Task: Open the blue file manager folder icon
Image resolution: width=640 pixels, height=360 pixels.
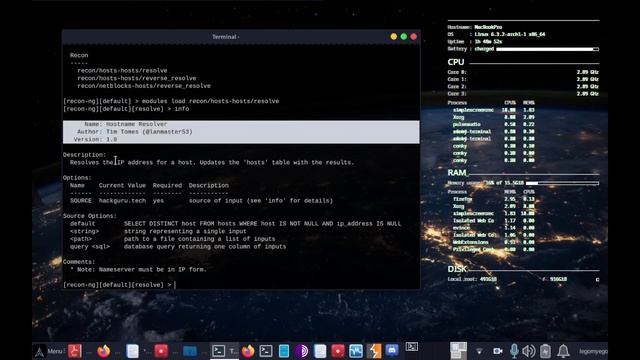Action: pyautogui.click(x=190, y=351)
